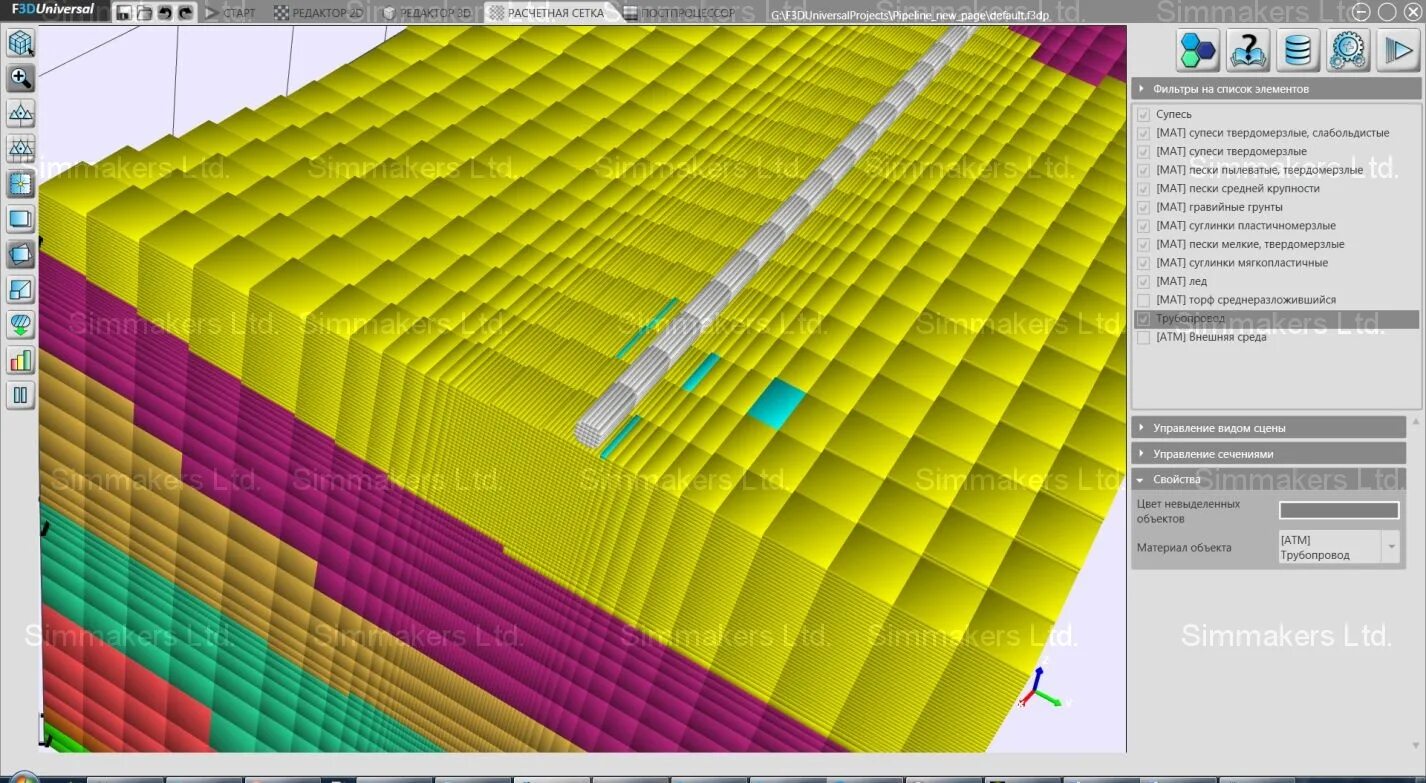The height and width of the screenshot is (783, 1426).
Task: Toggle суглинки мягкопластичные checkbox
Action: (1143, 263)
